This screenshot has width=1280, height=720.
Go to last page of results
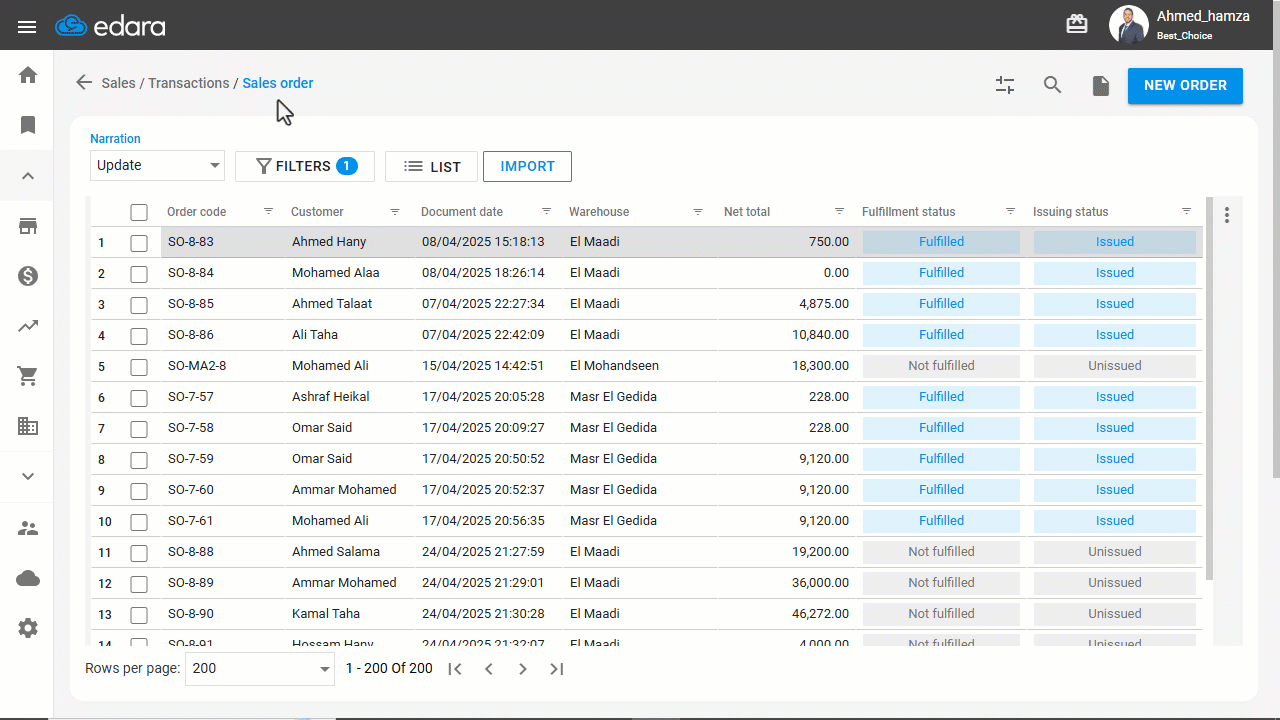click(x=557, y=669)
